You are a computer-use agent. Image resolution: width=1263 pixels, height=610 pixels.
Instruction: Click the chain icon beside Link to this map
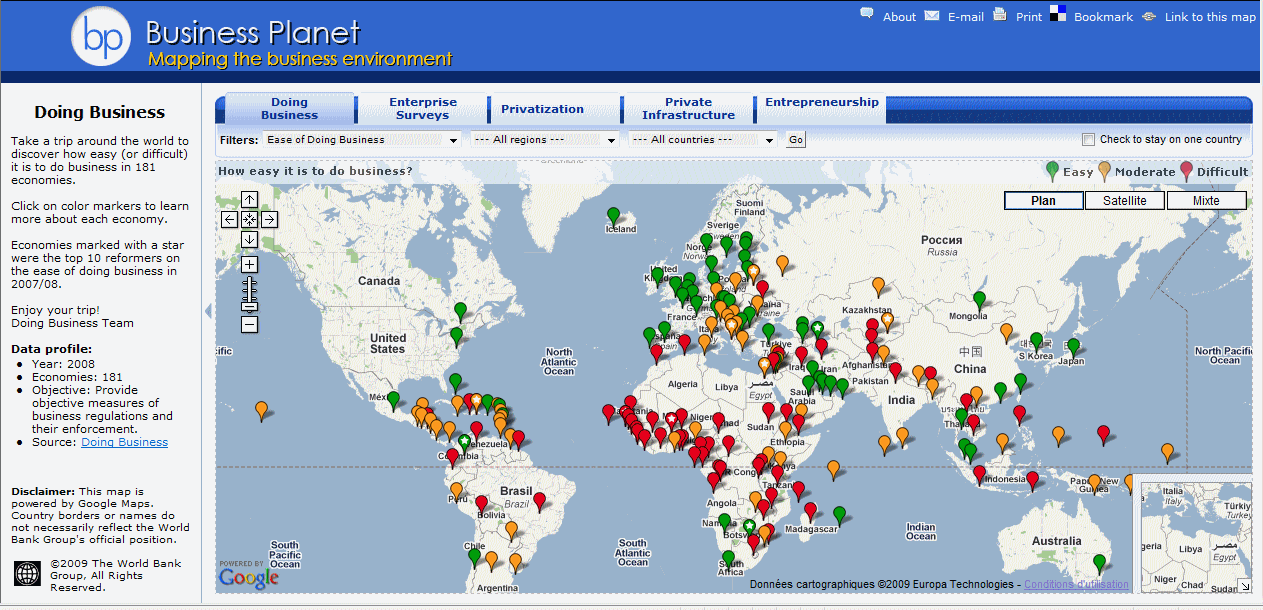pyautogui.click(x=1149, y=16)
